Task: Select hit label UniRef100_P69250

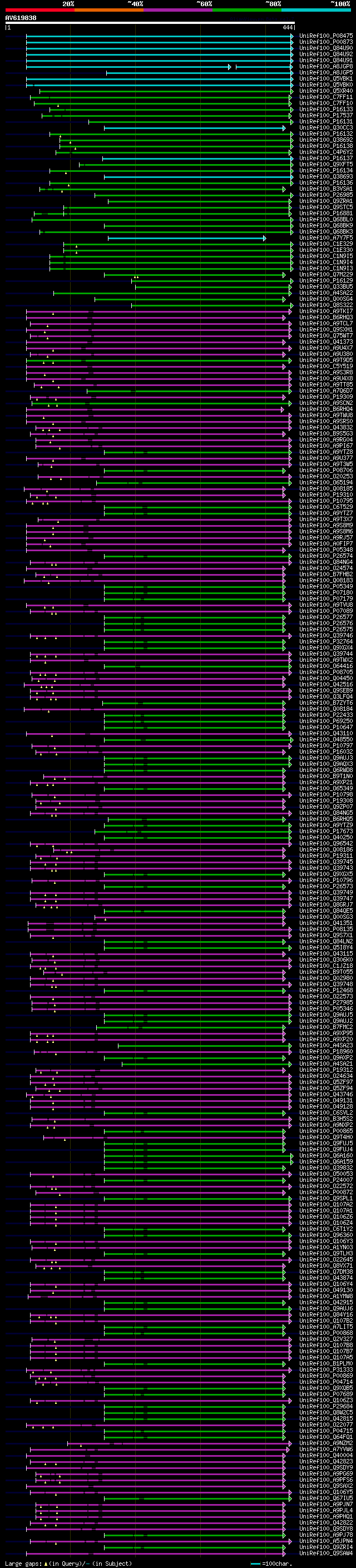Action: click(x=325, y=721)
